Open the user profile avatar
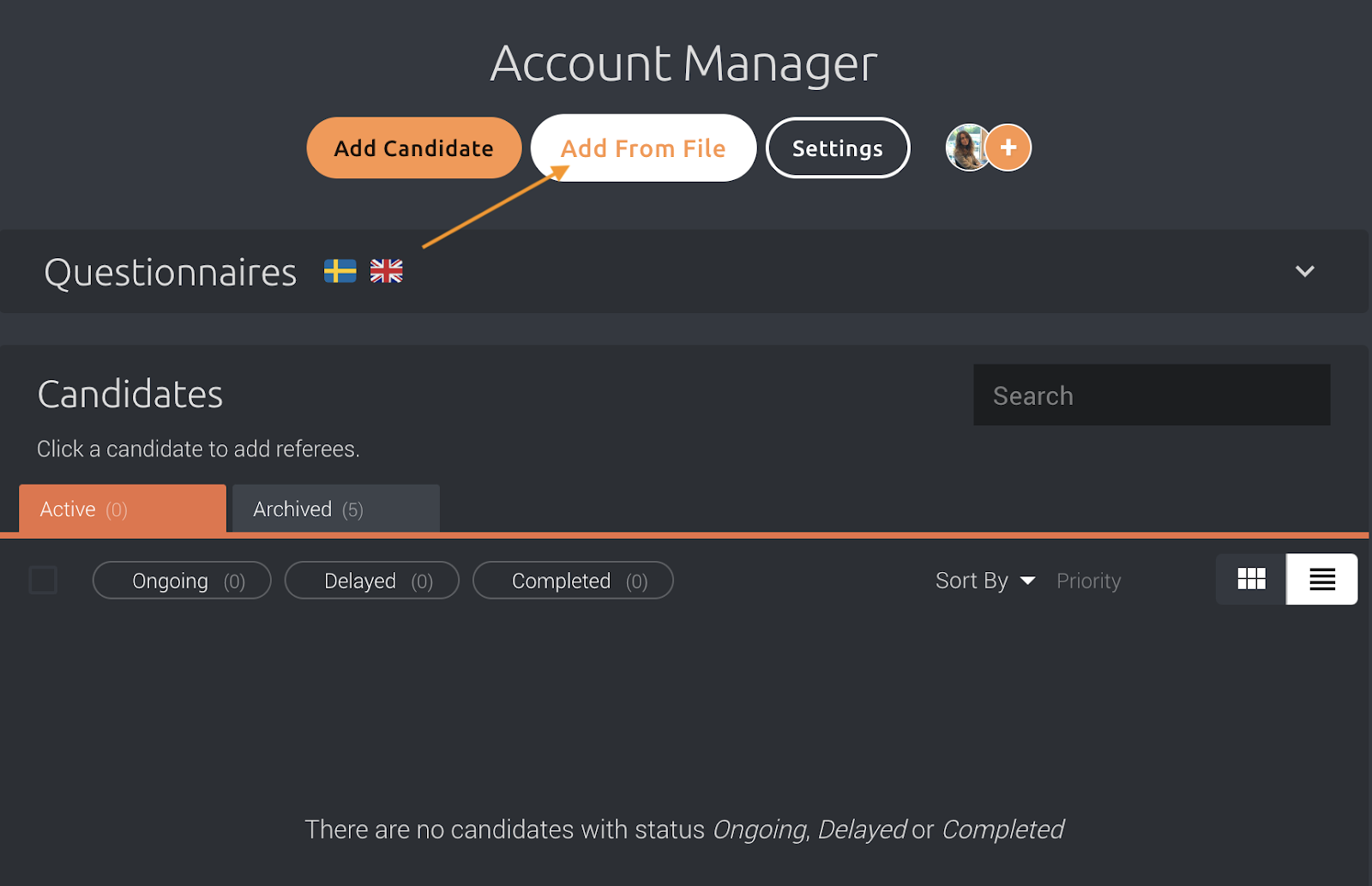 coord(967,148)
